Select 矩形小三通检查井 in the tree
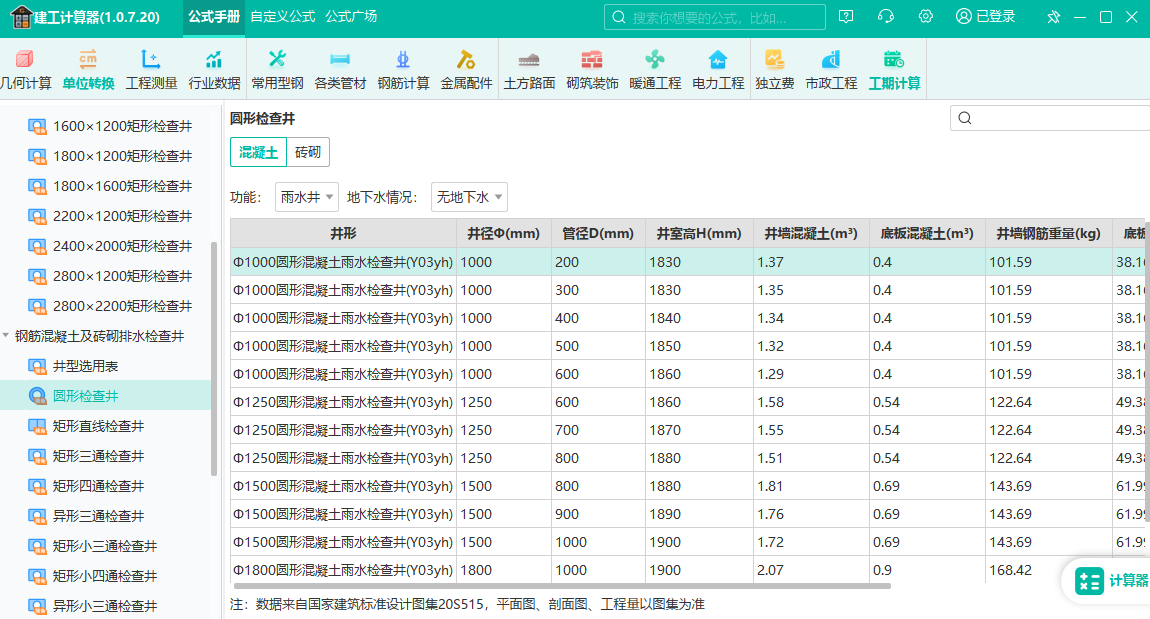Viewport: 1150px width, 619px height. click(105, 546)
